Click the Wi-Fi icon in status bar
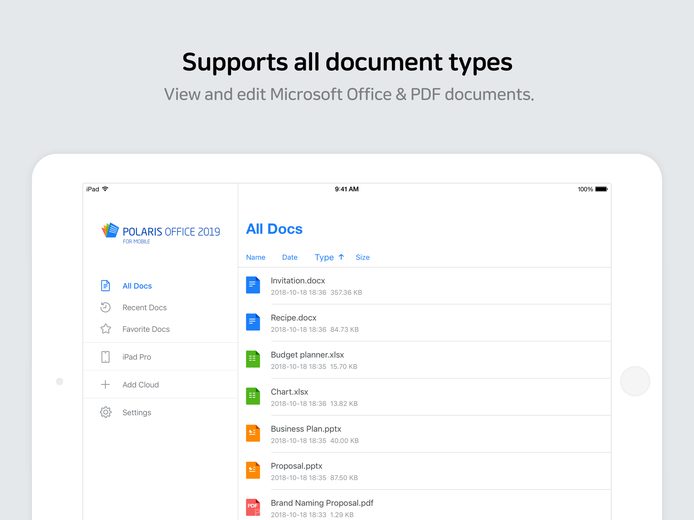 tap(105, 189)
